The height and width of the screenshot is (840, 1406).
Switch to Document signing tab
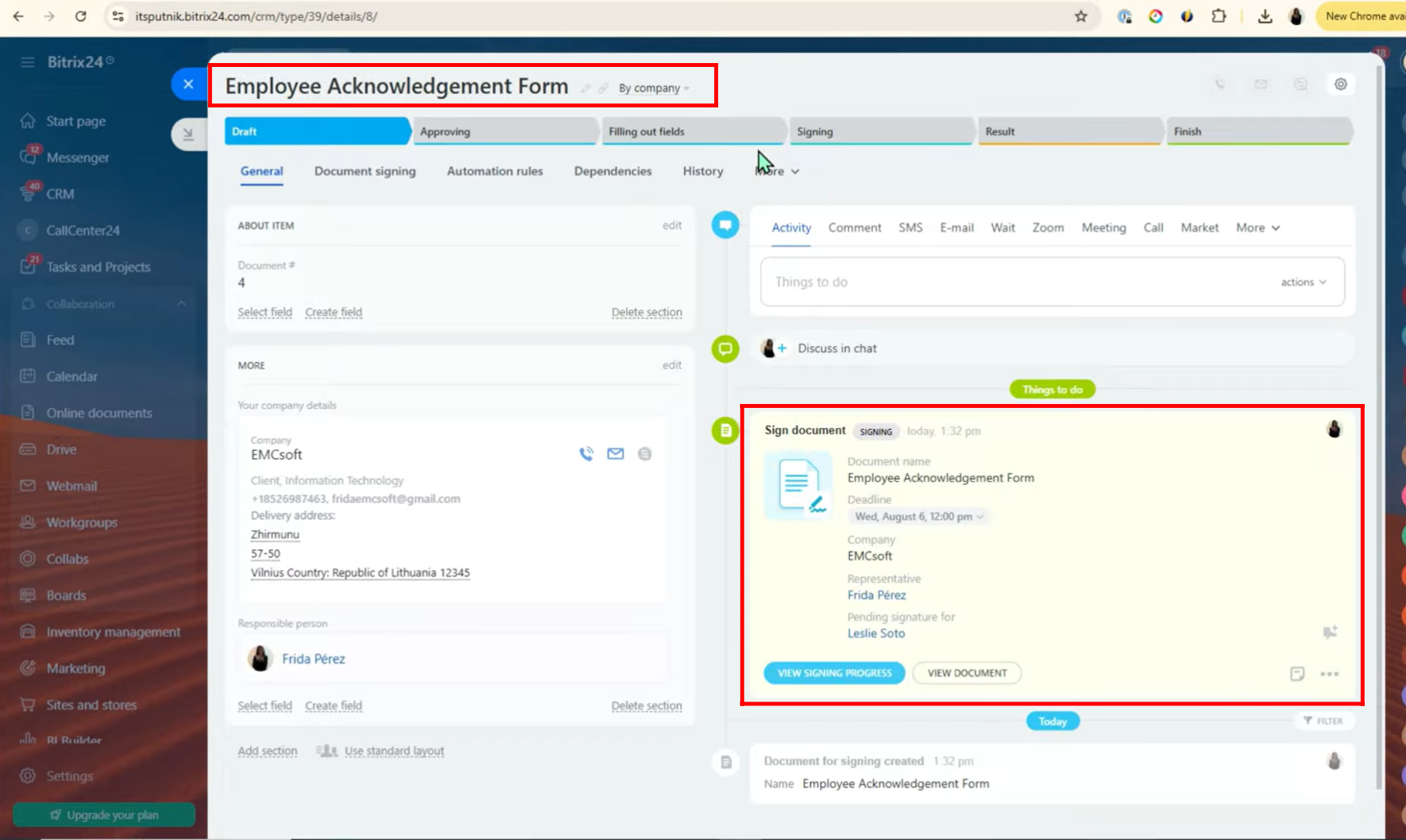point(365,171)
